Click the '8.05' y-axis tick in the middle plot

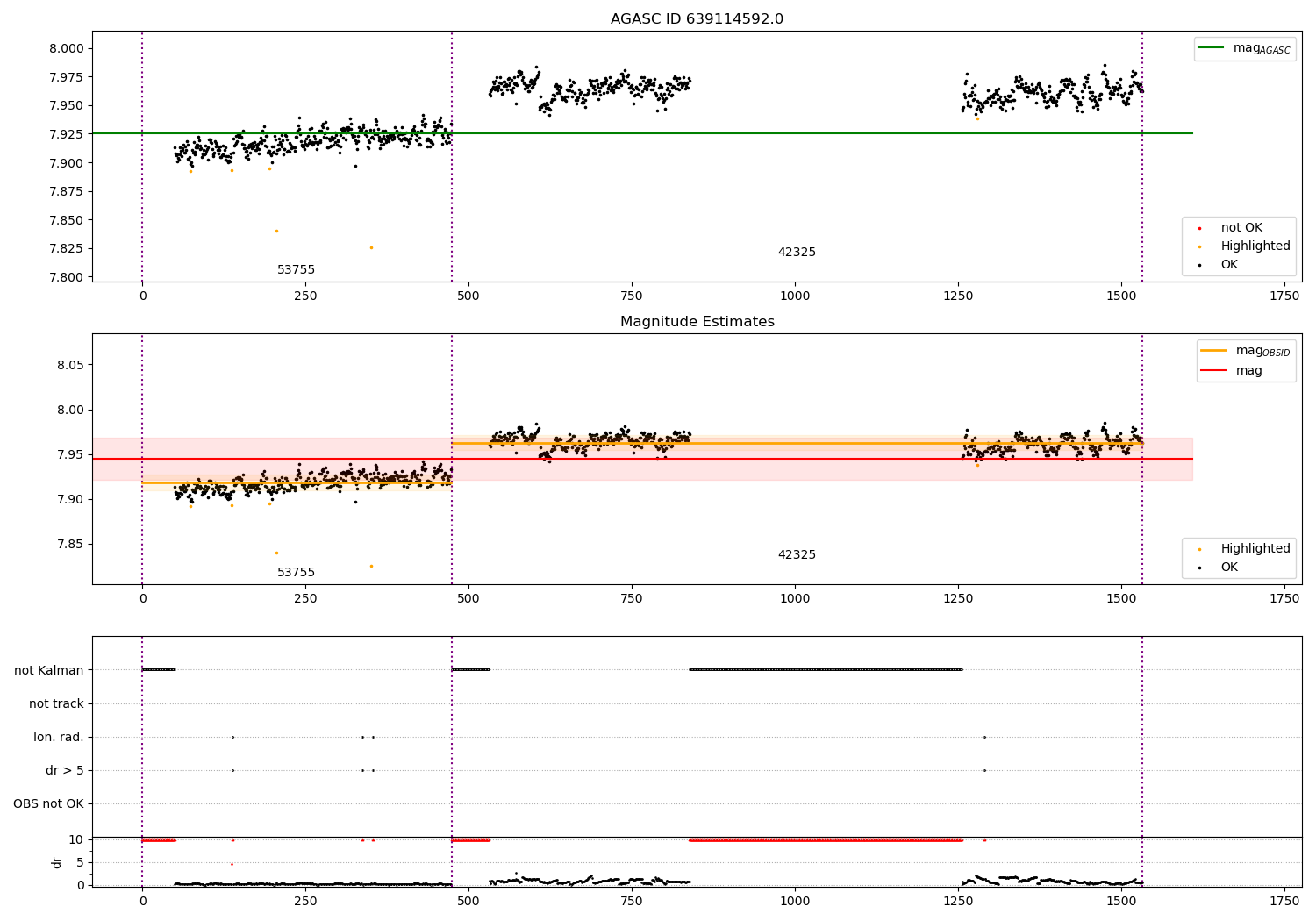70,365
